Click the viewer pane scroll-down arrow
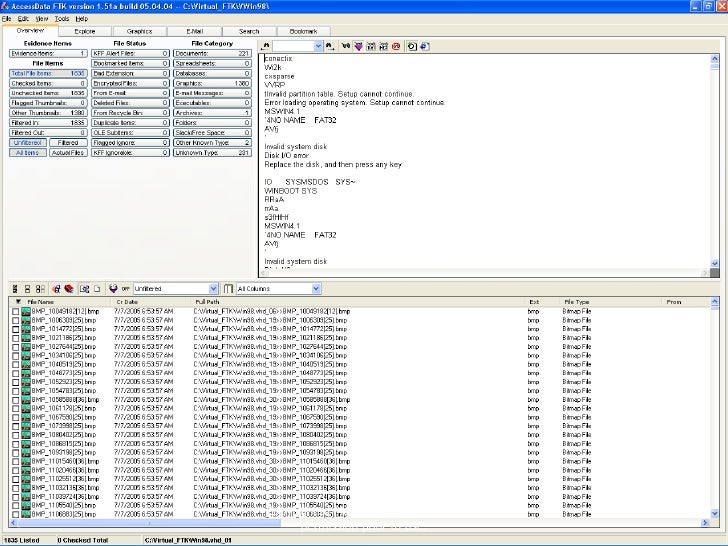 (x=715, y=264)
